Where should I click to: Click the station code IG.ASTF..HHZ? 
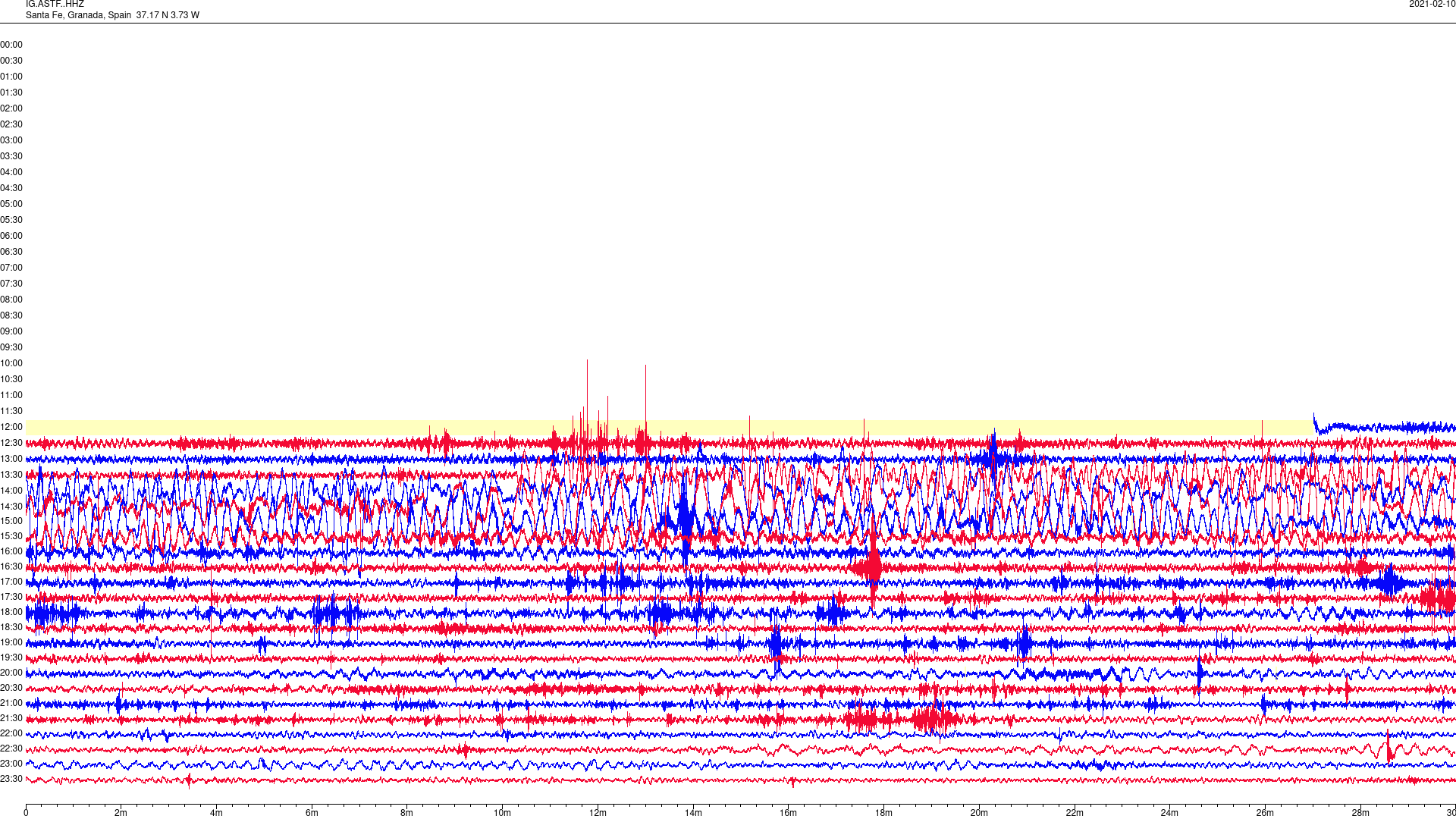point(55,4)
